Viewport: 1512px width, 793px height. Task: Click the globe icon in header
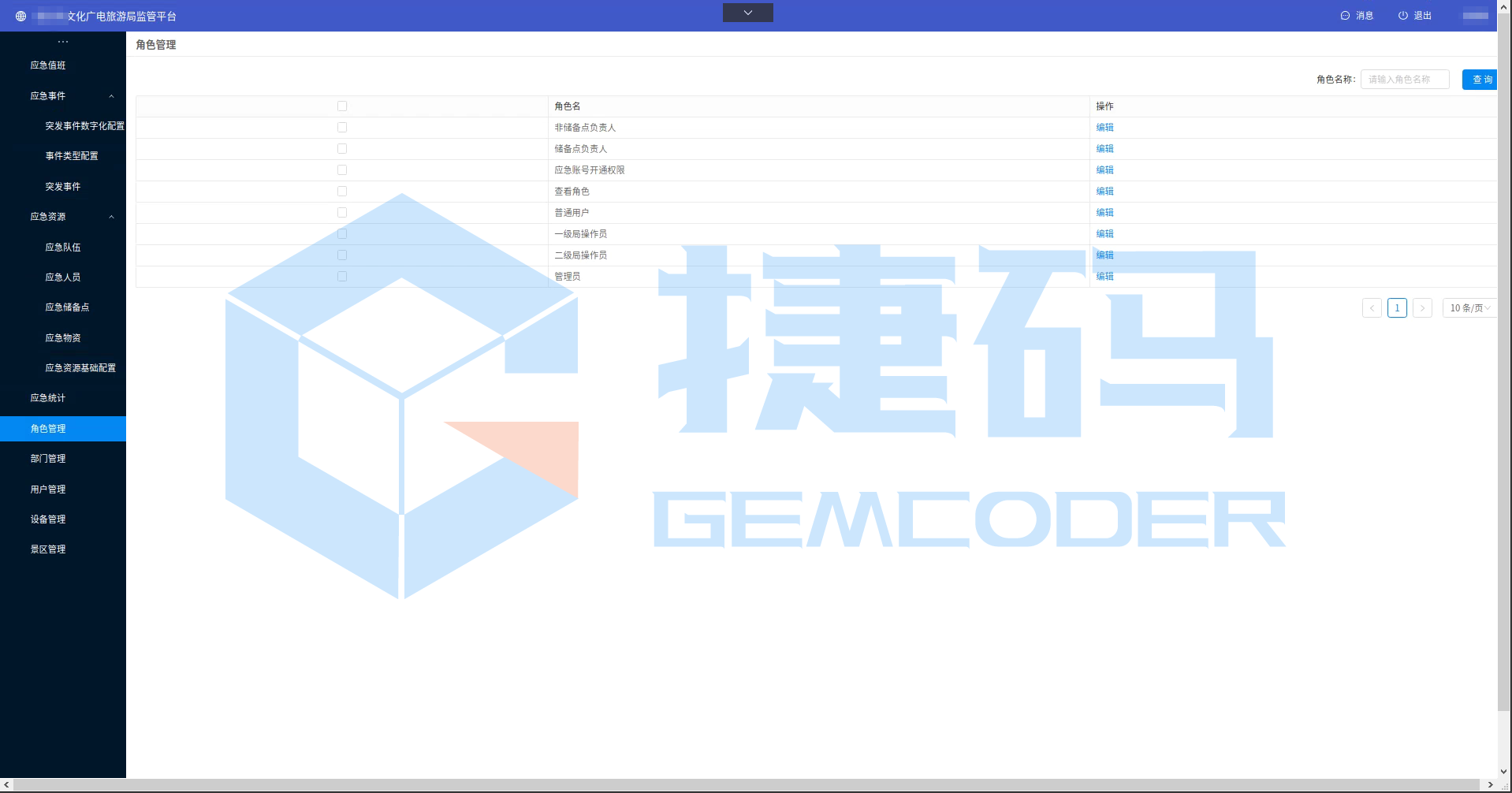[20, 16]
